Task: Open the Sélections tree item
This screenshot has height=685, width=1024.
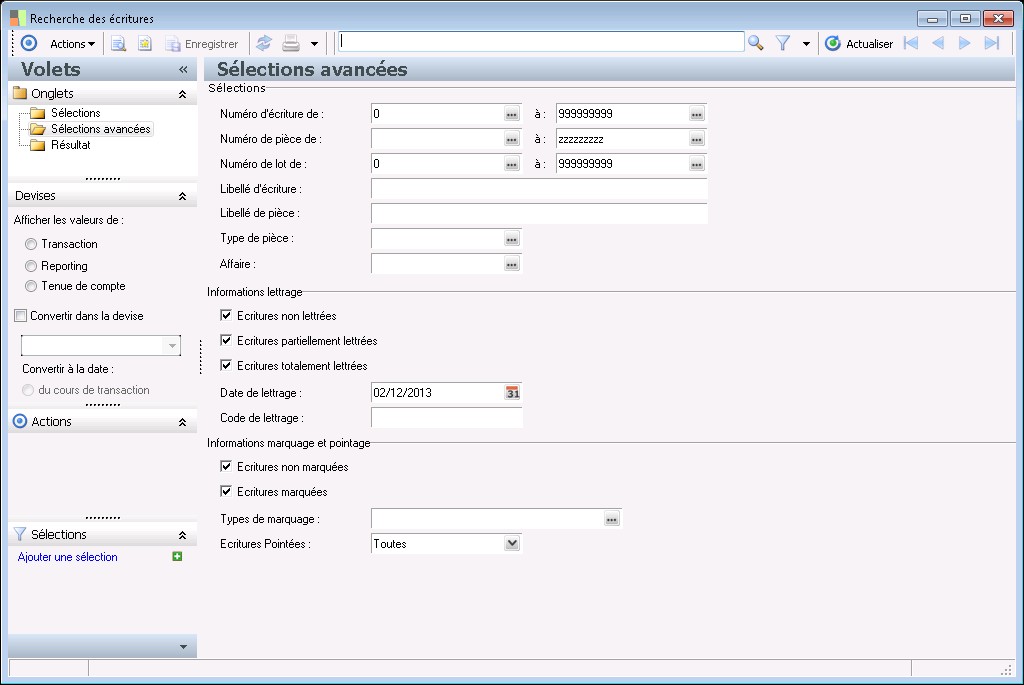Action: [x=76, y=113]
